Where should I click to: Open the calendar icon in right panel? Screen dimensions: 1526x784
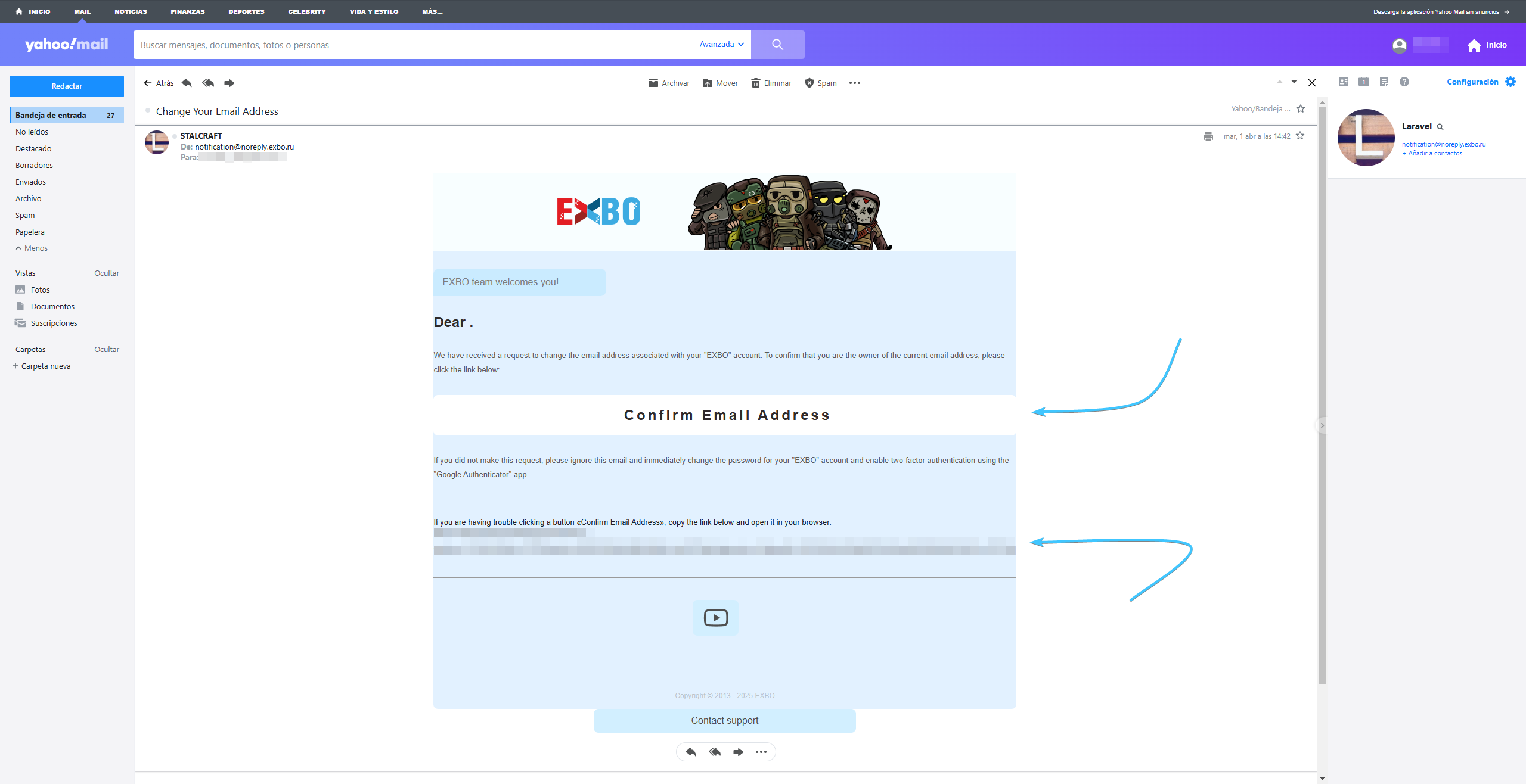(x=1364, y=82)
